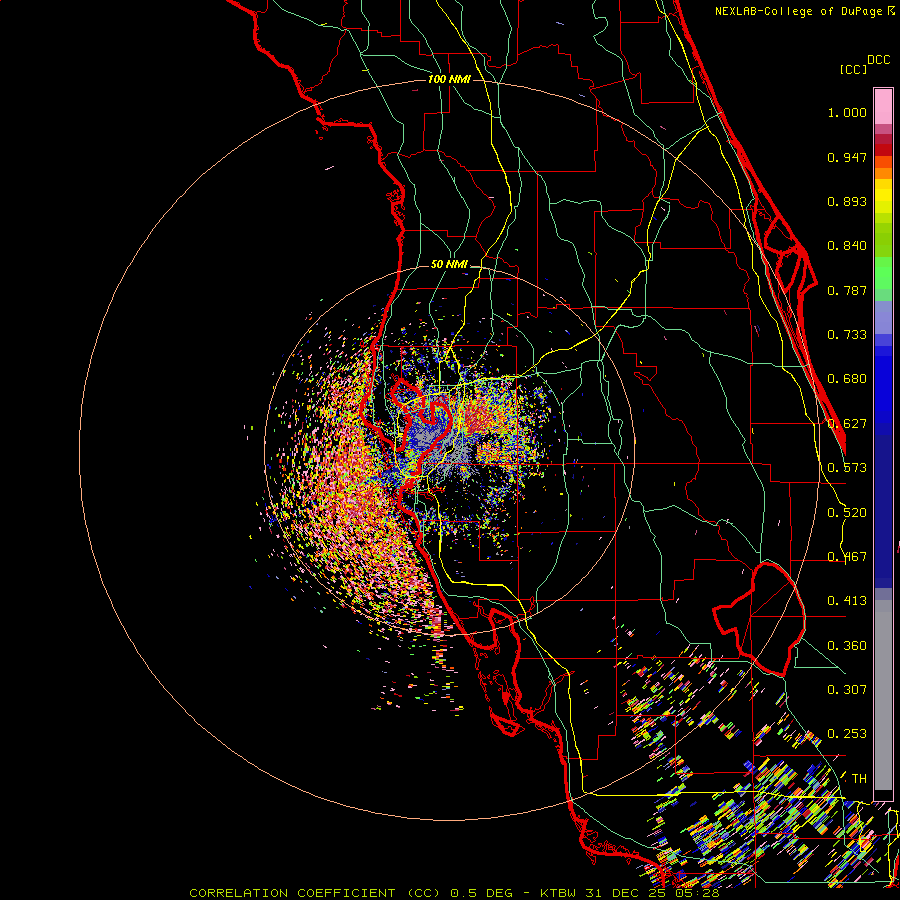Click the 50 NMI range ring label
Viewport: 900px width, 900px height.
(449, 265)
